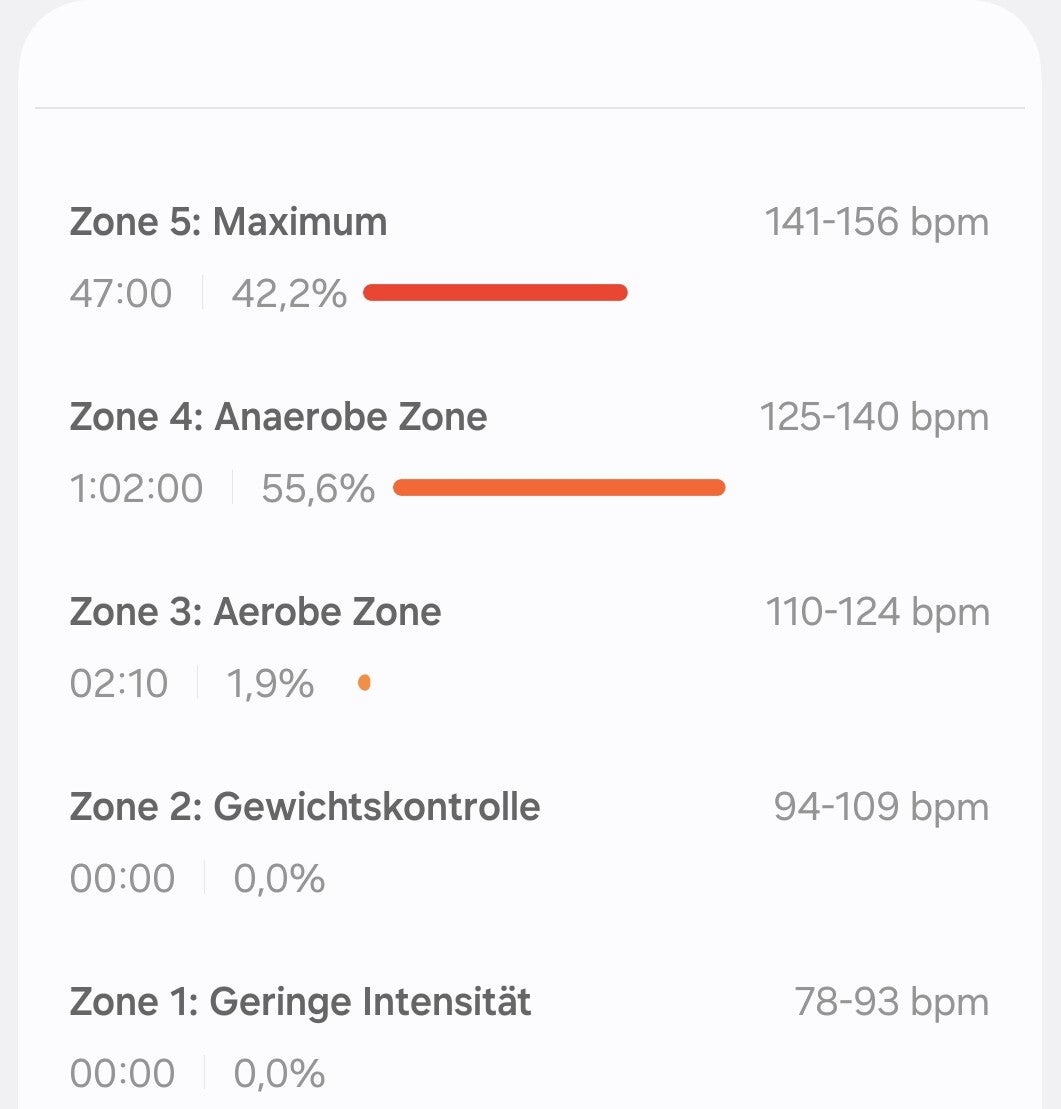This screenshot has width=1061, height=1109.
Task: Click the 1:02:00 duration for Zone 4
Action: (x=136, y=489)
